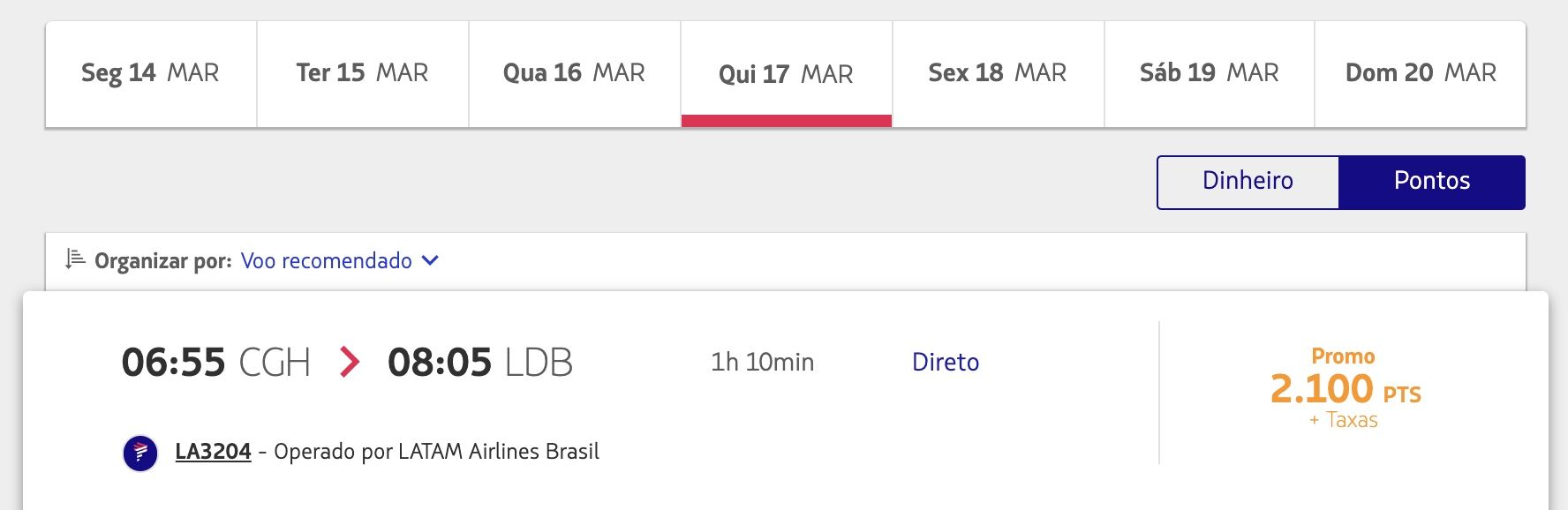
Task: Select the Qui 17 MAR date tab
Action: pos(787,74)
